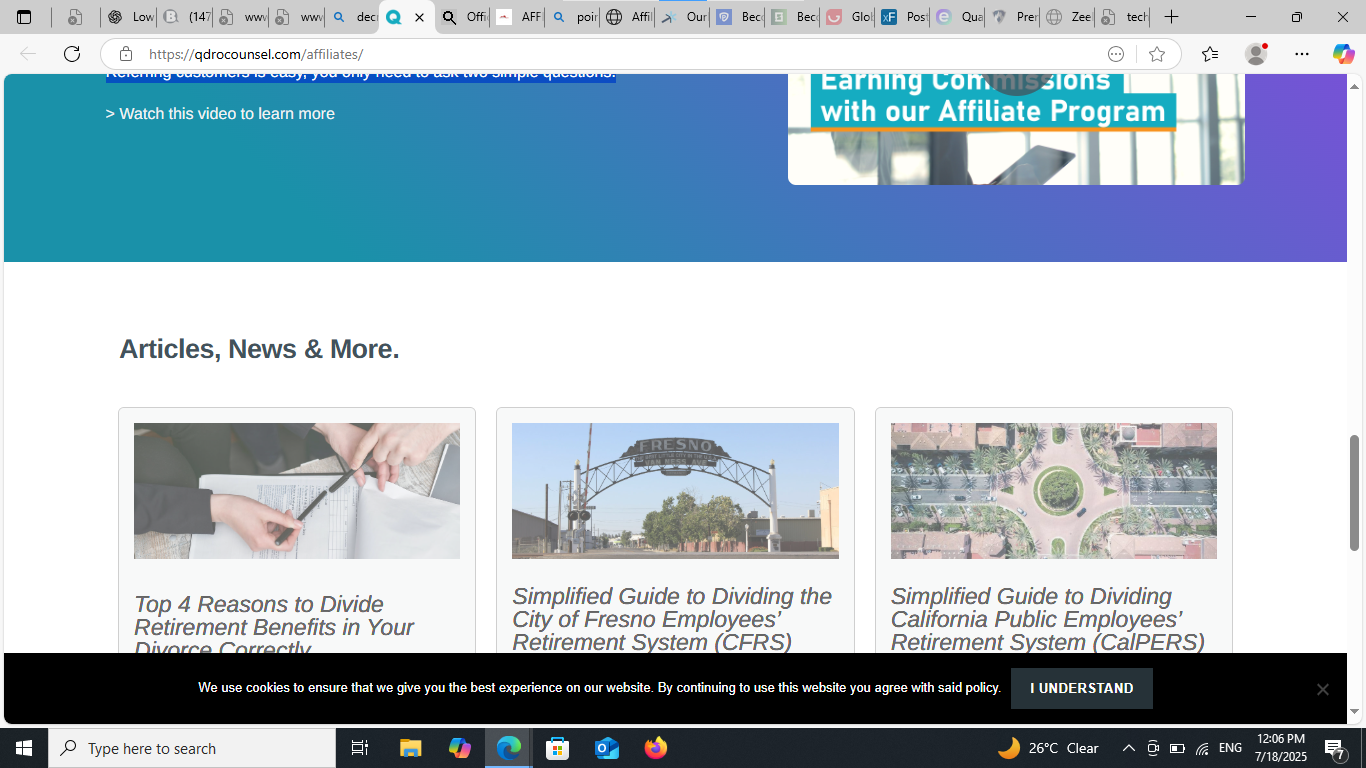This screenshot has height=768, width=1366.
Task: Switch to the 'Low' ChatGPT tab
Action: point(130,17)
